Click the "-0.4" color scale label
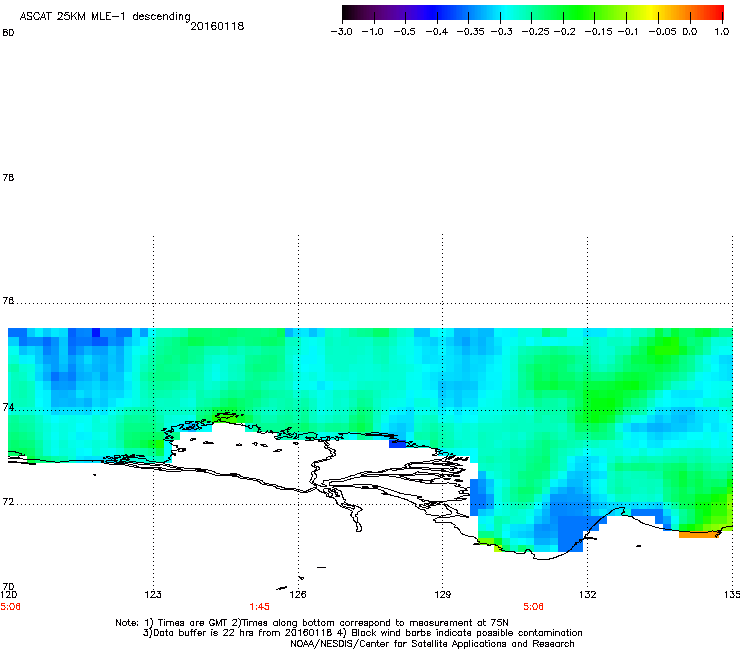This screenshot has height=650, width=740. 437,32
